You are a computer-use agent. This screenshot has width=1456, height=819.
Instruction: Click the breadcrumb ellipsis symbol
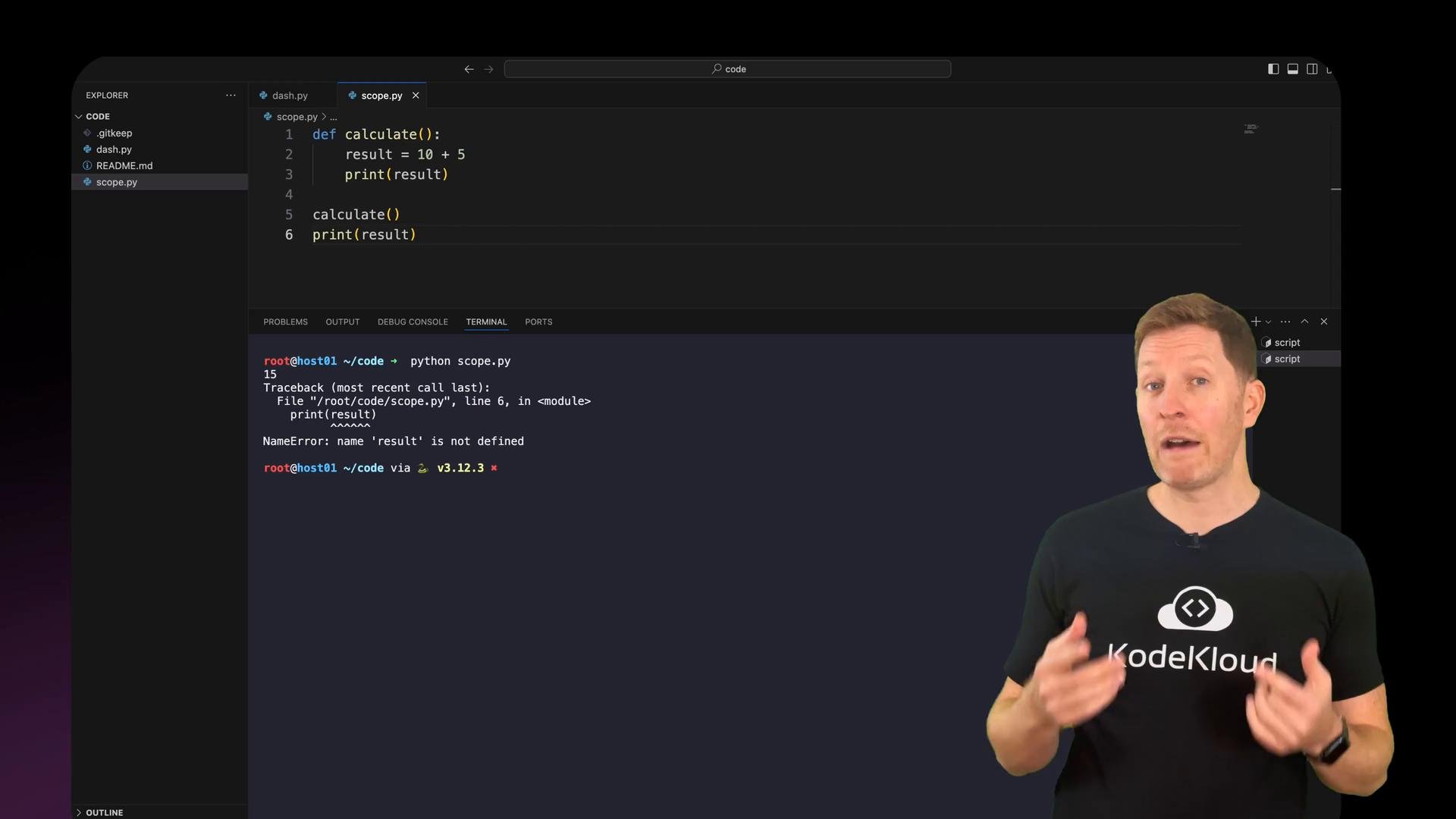334,117
